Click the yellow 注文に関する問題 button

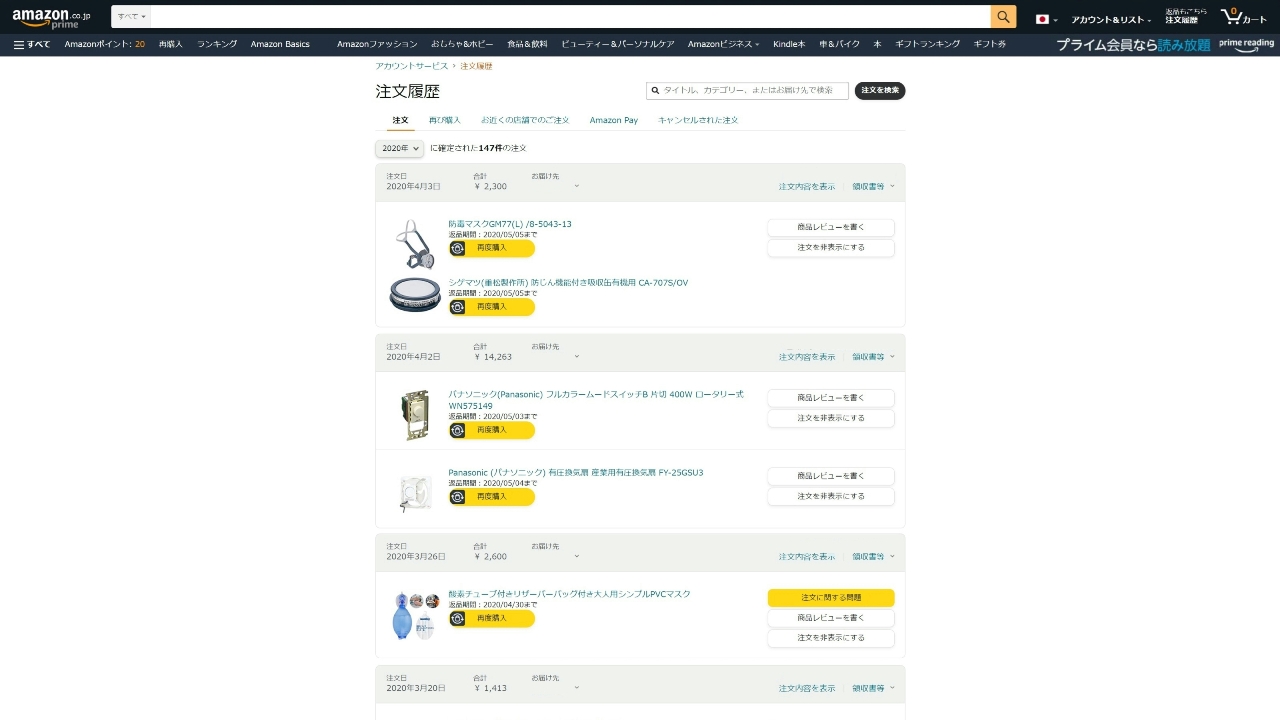pos(831,598)
